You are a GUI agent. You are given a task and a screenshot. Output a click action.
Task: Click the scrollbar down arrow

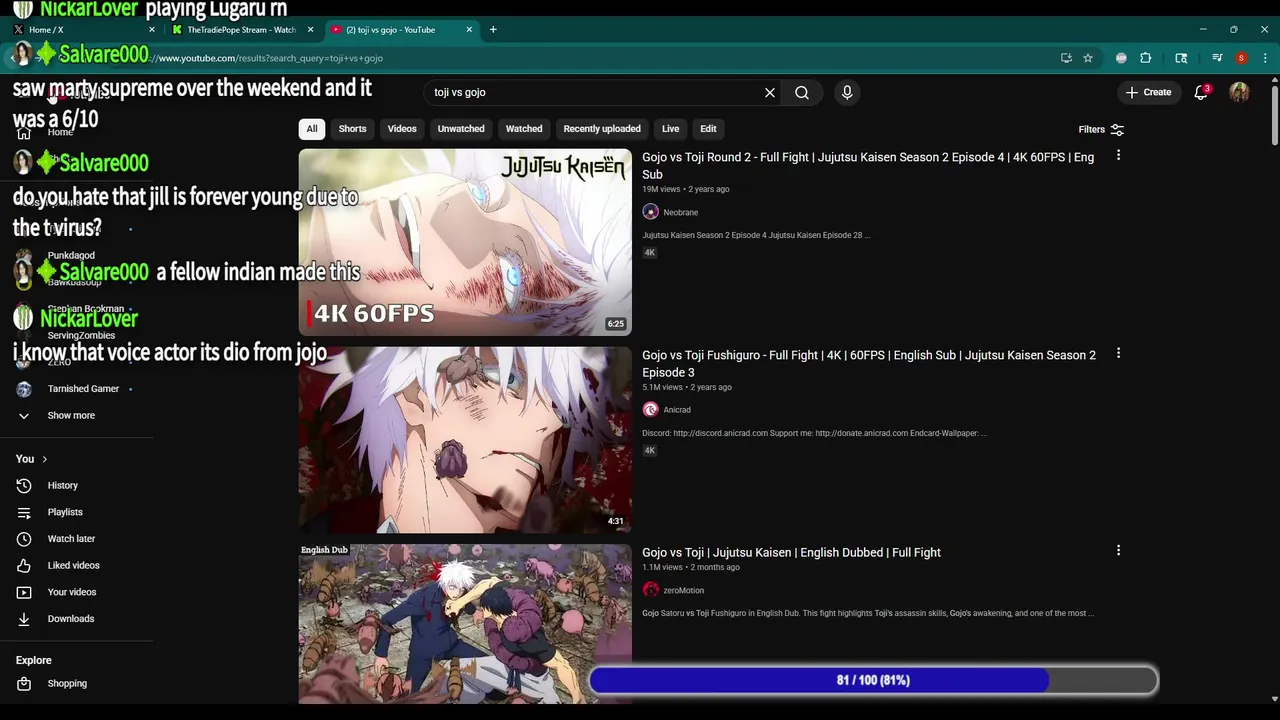[x=1274, y=699]
